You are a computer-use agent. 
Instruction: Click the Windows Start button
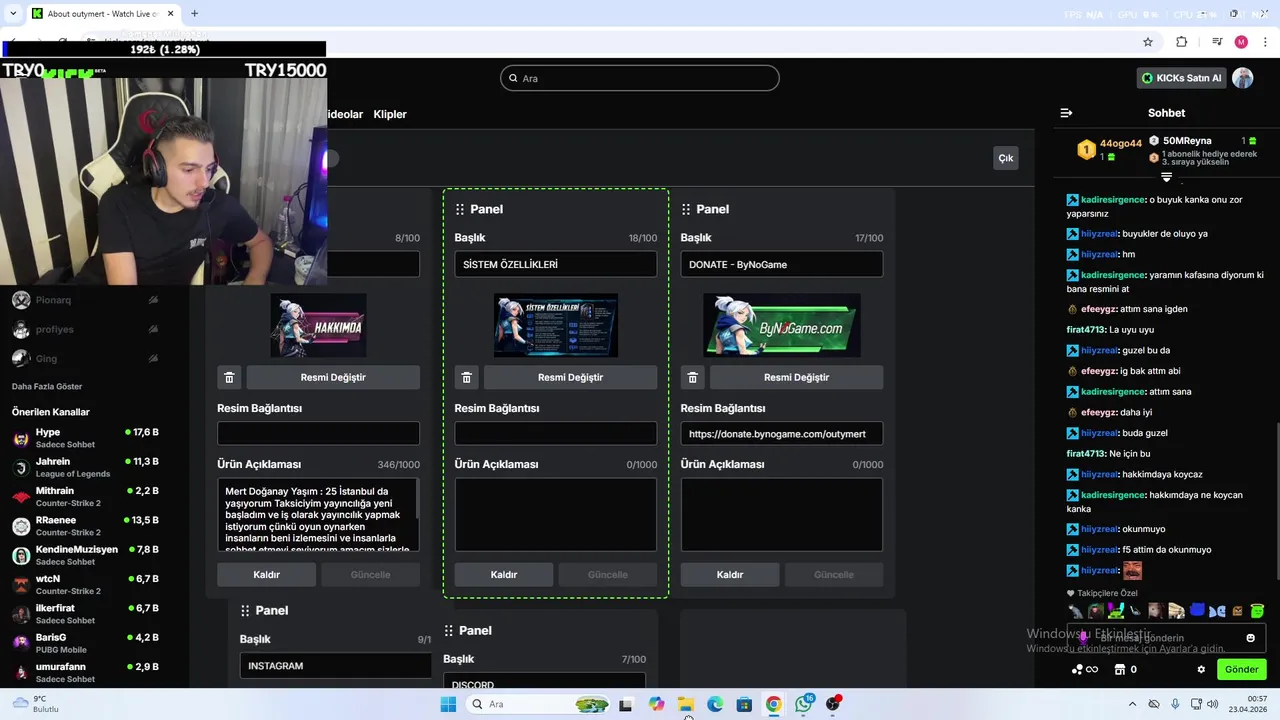pos(448,704)
